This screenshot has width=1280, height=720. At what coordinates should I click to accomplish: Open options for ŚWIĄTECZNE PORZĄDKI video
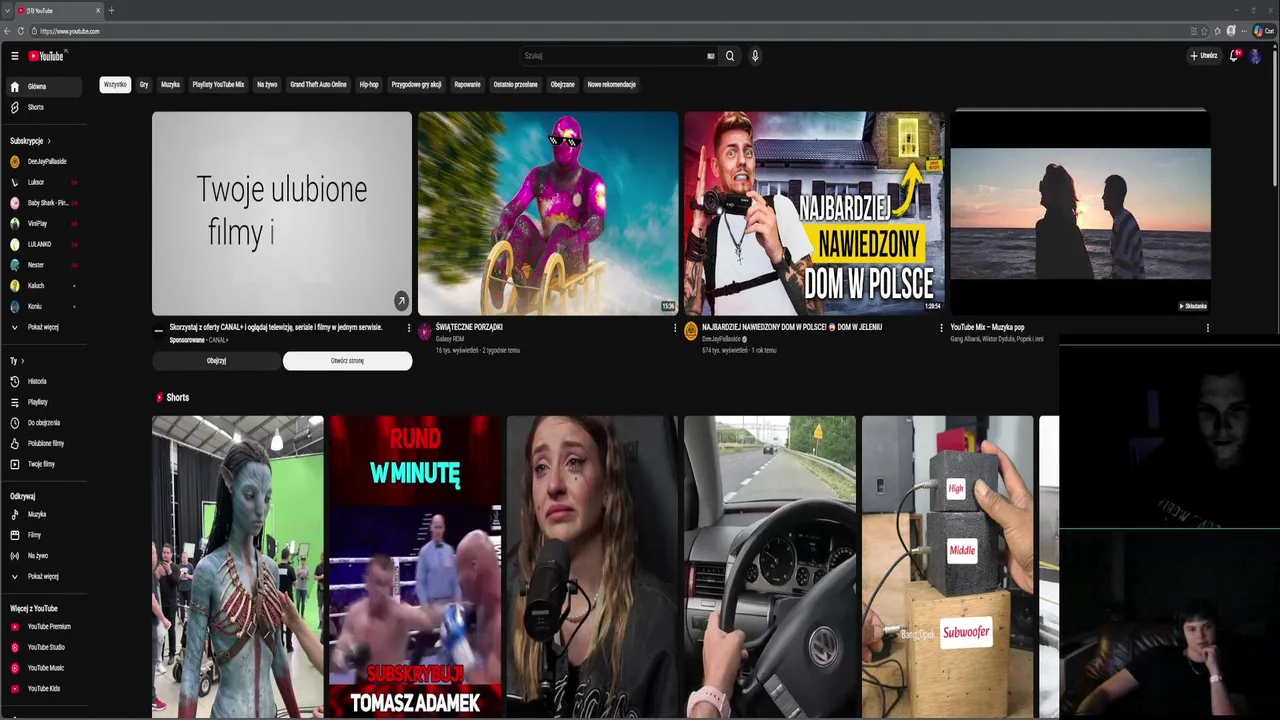tap(674, 327)
